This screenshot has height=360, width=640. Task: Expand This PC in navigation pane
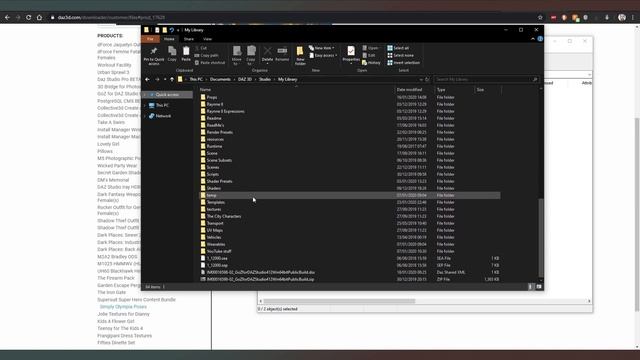(145, 105)
